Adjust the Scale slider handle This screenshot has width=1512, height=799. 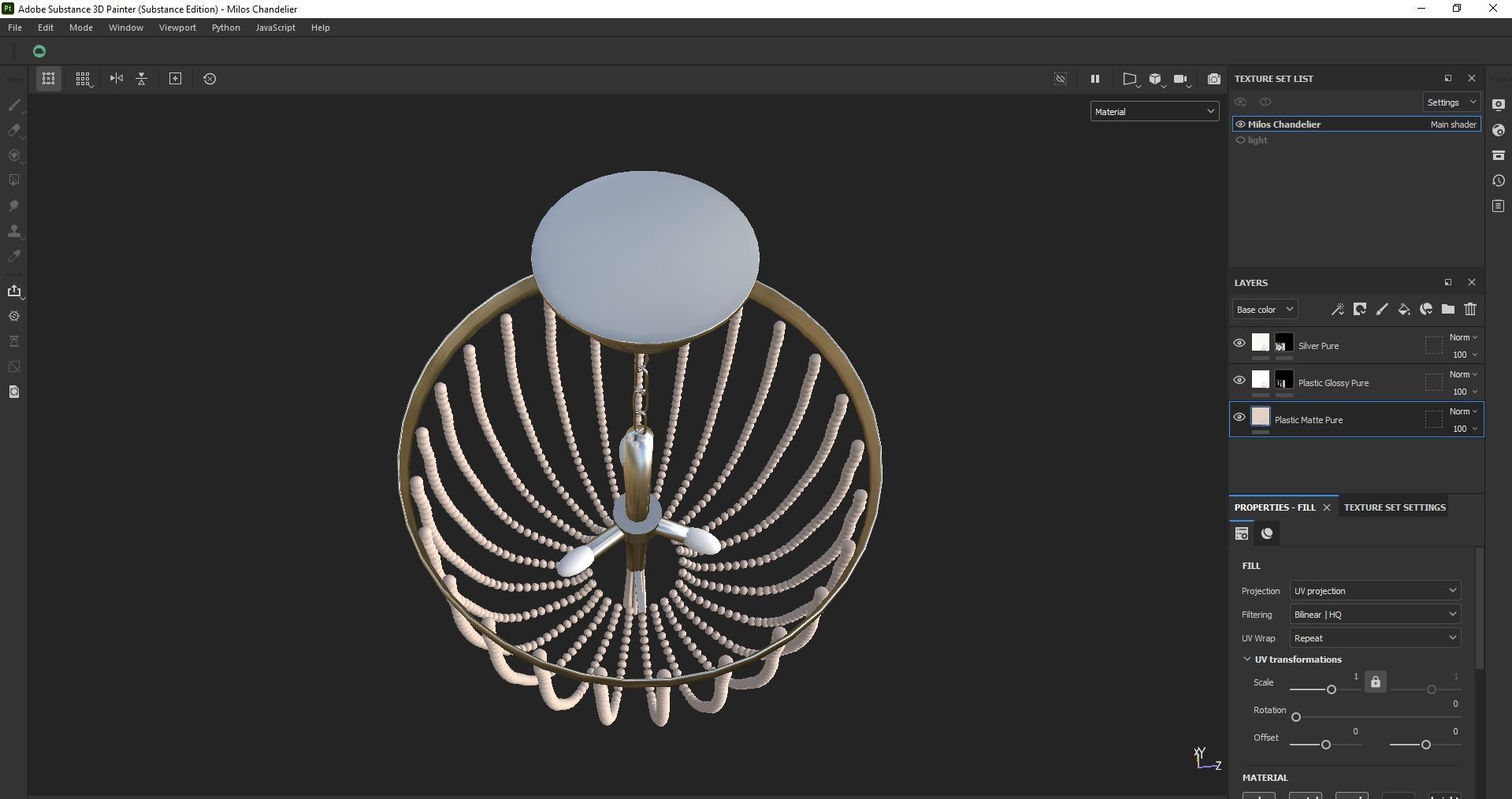(1332, 689)
